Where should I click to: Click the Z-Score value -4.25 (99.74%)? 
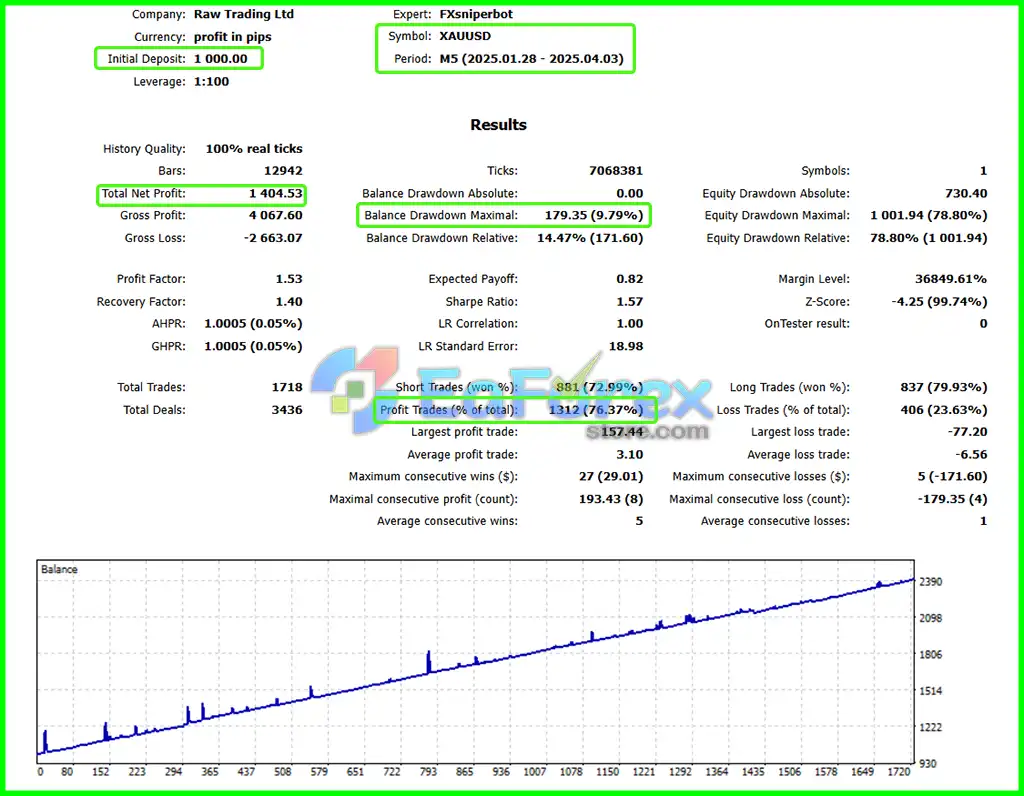(x=939, y=302)
